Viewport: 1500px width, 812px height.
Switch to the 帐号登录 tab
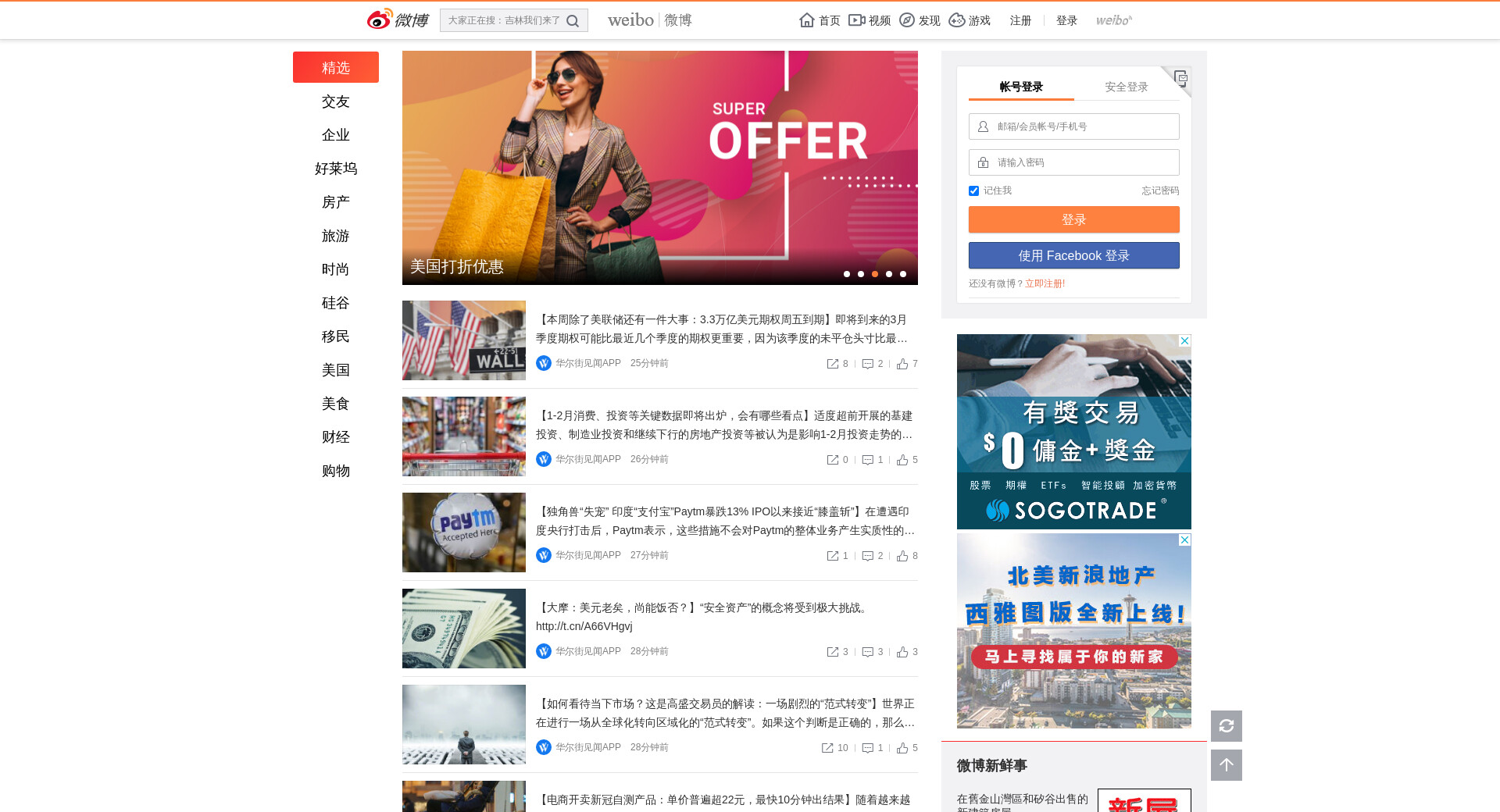pyautogui.click(x=1021, y=87)
